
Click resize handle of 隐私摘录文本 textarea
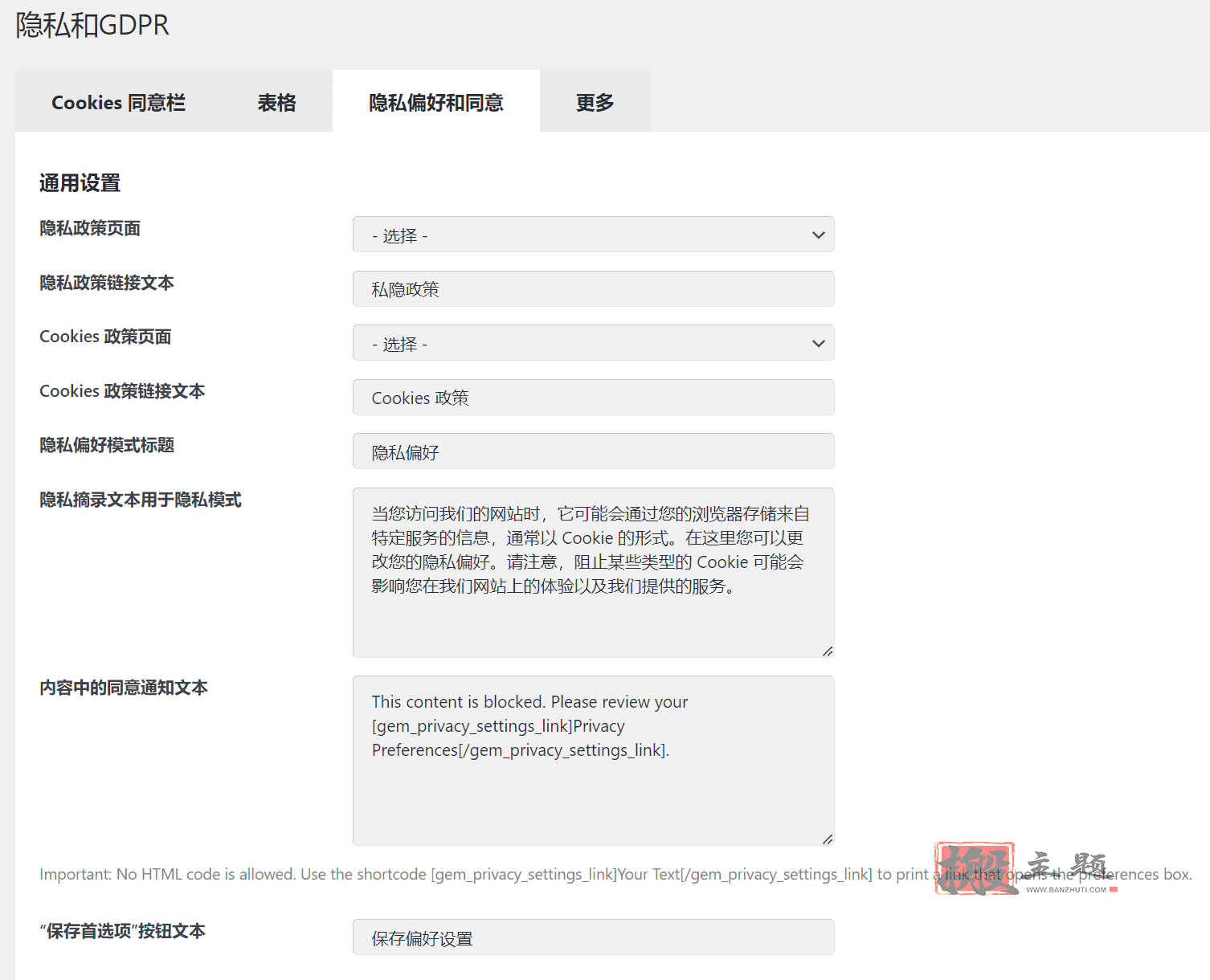pyautogui.click(x=828, y=651)
